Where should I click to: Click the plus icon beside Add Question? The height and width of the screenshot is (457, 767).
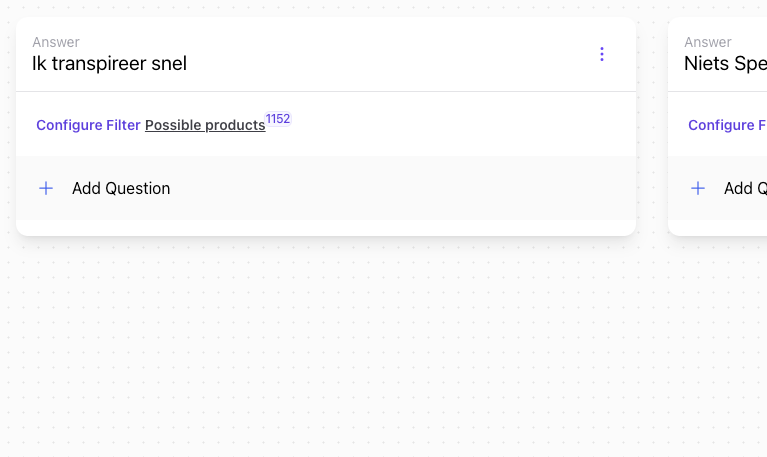[46, 188]
